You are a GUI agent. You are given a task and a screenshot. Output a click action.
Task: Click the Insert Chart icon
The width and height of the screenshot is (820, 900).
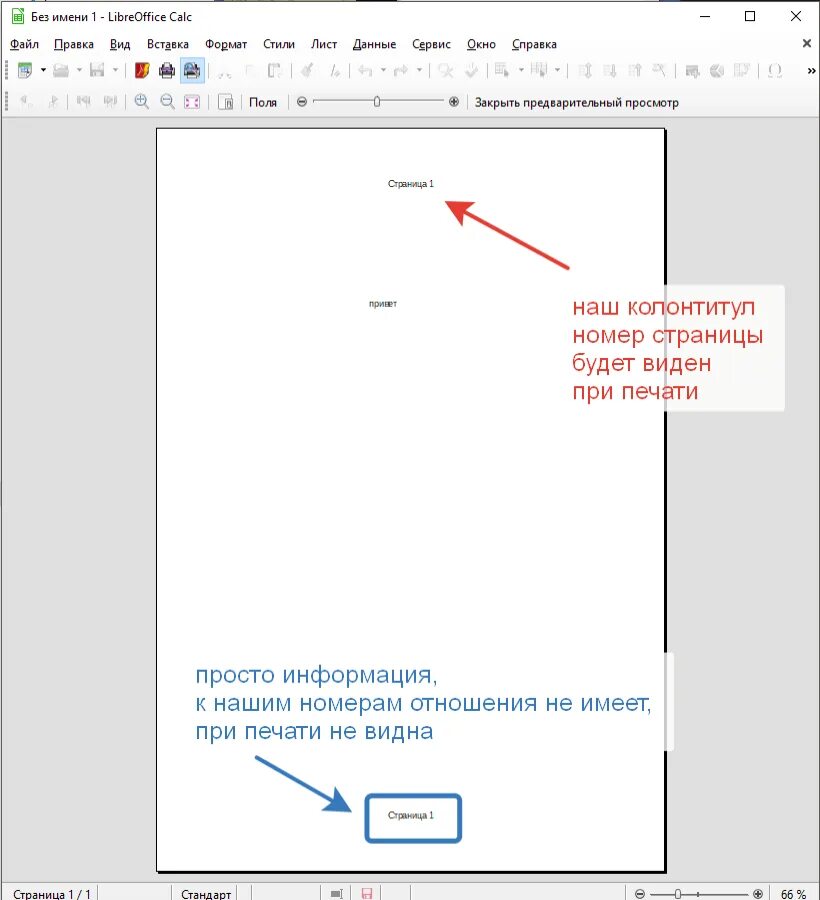(x=717, y=71)
